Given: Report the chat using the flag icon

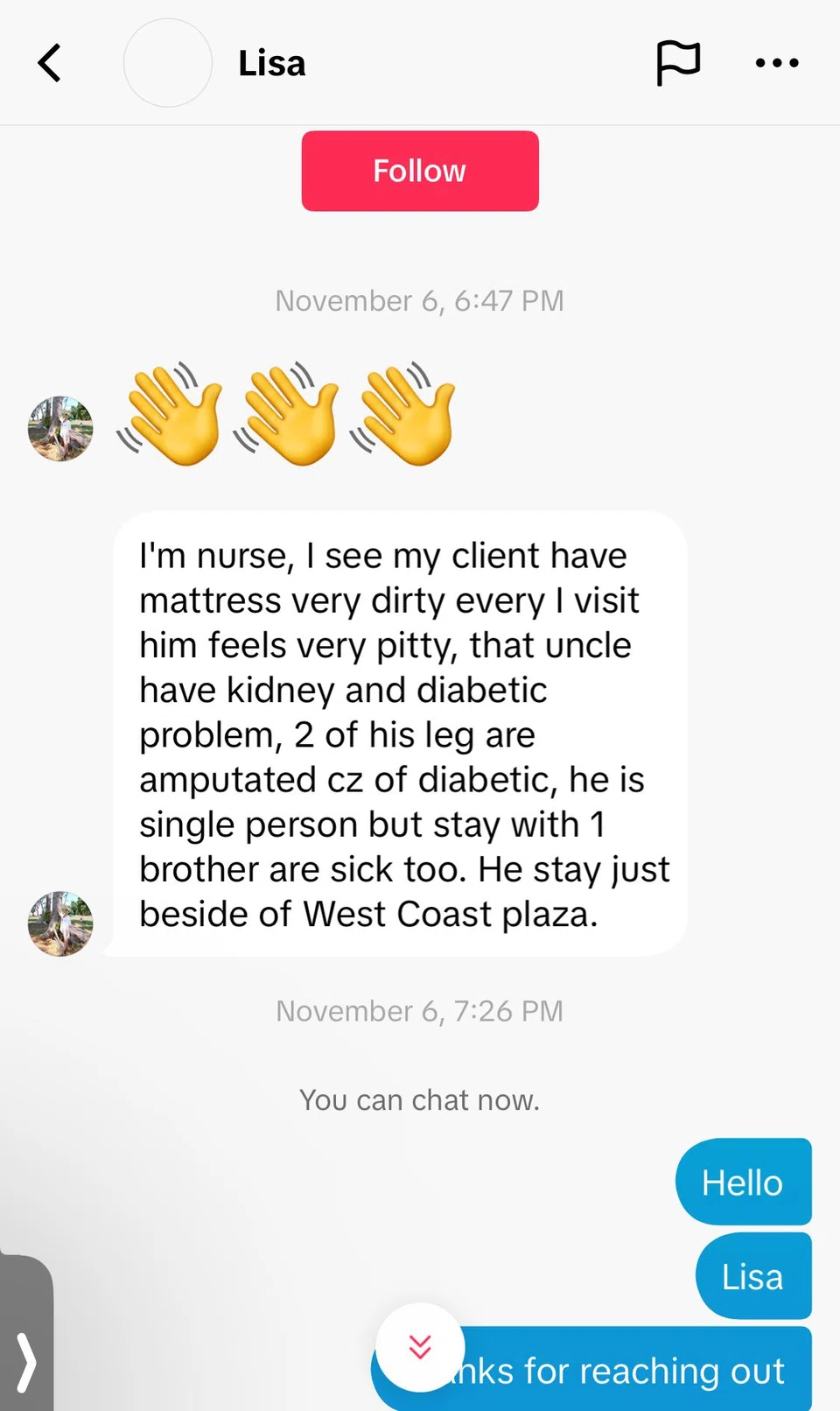Looking at the screenshot, I should pyautogui.click(x=678, y=63).
